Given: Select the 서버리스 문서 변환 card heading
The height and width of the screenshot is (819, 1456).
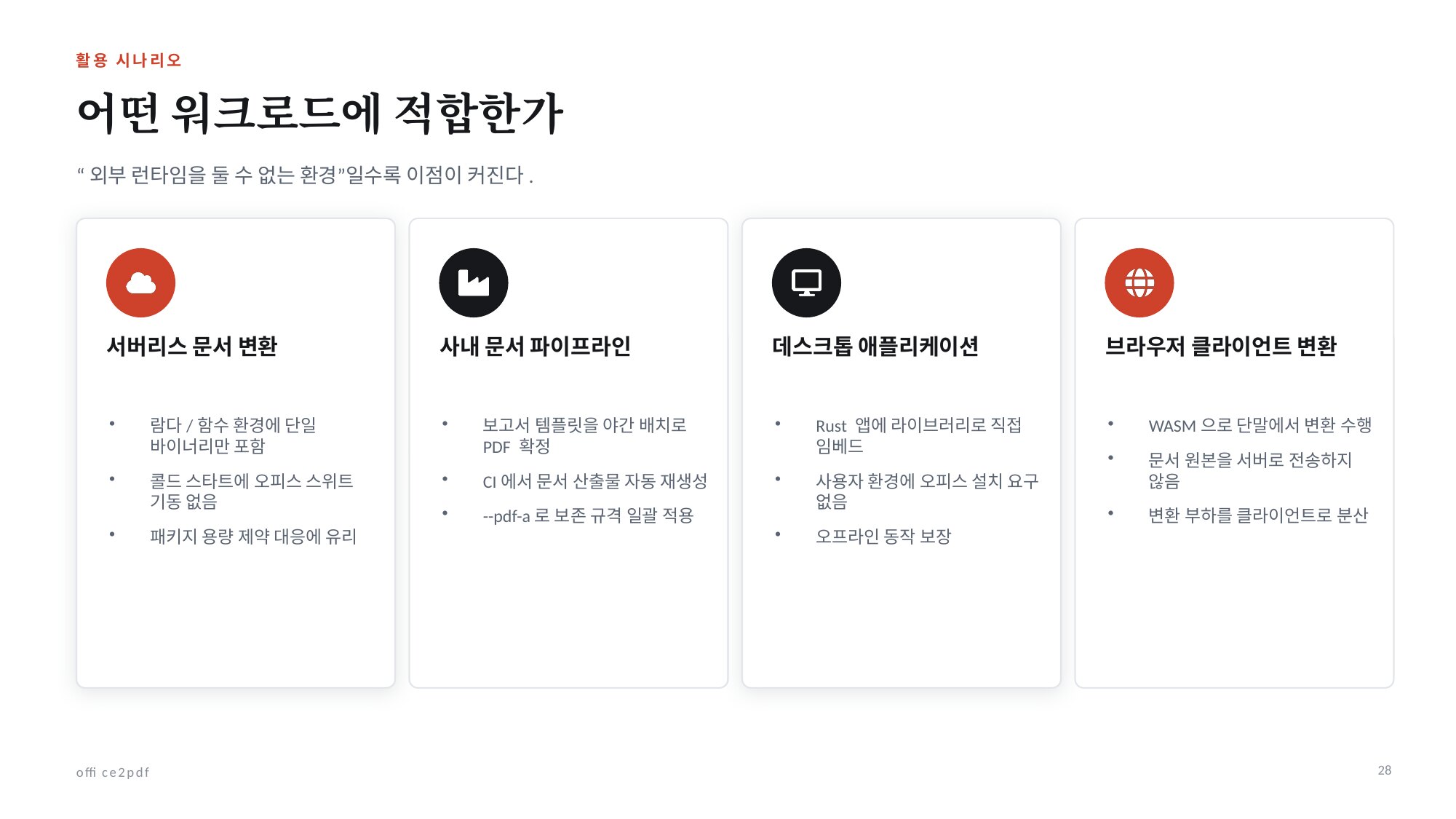Looking at the screenshot, I should pyautogui.click(x=192, y=346).
